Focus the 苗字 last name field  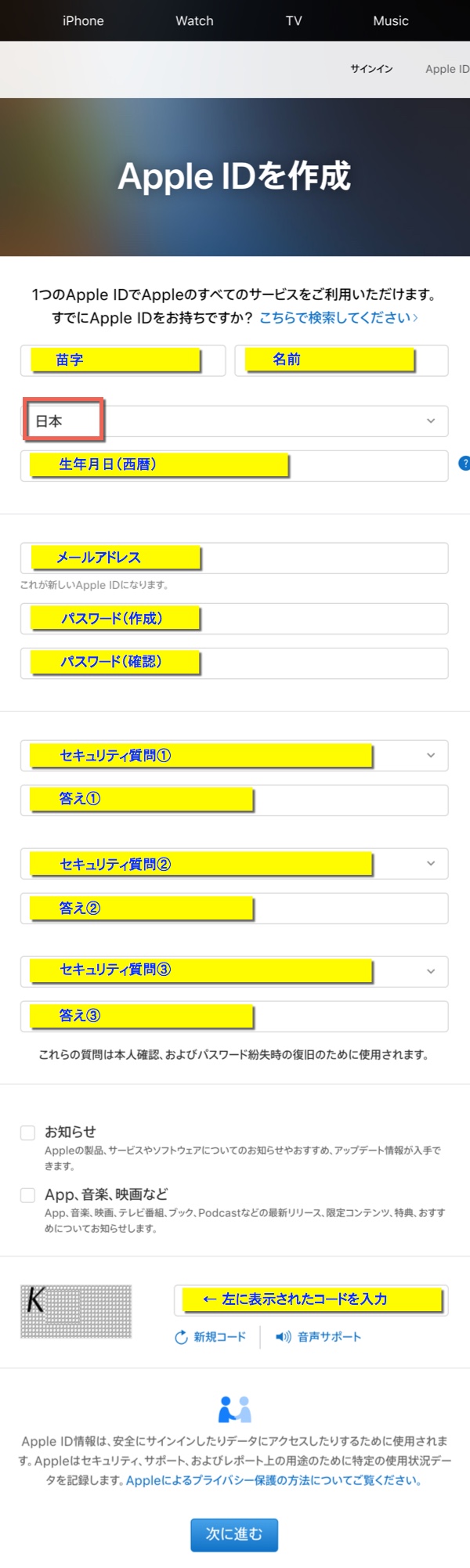click(x=123, y=360)
